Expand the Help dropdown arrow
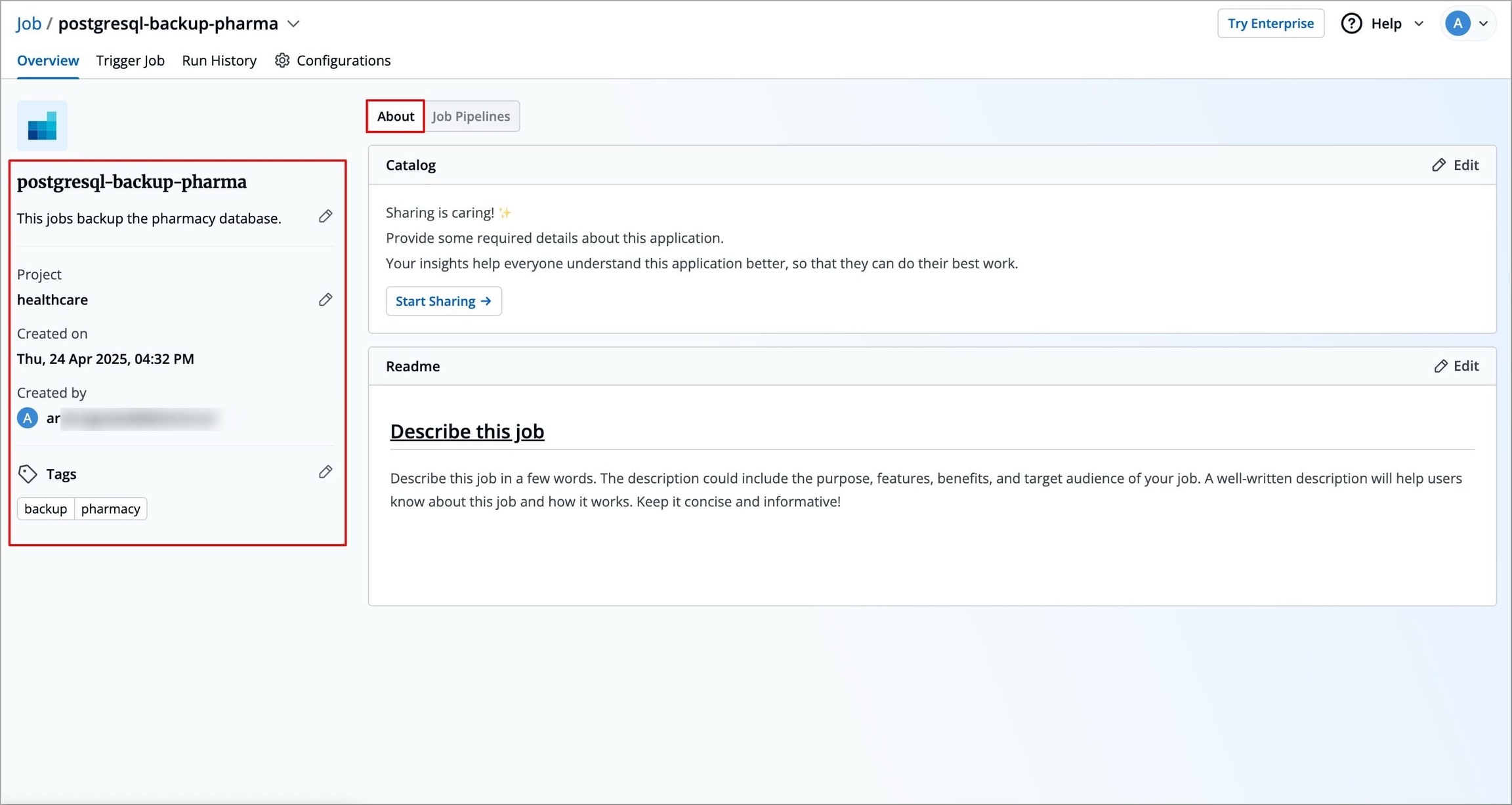1512x805 pixels. [x=1419, y=24]
